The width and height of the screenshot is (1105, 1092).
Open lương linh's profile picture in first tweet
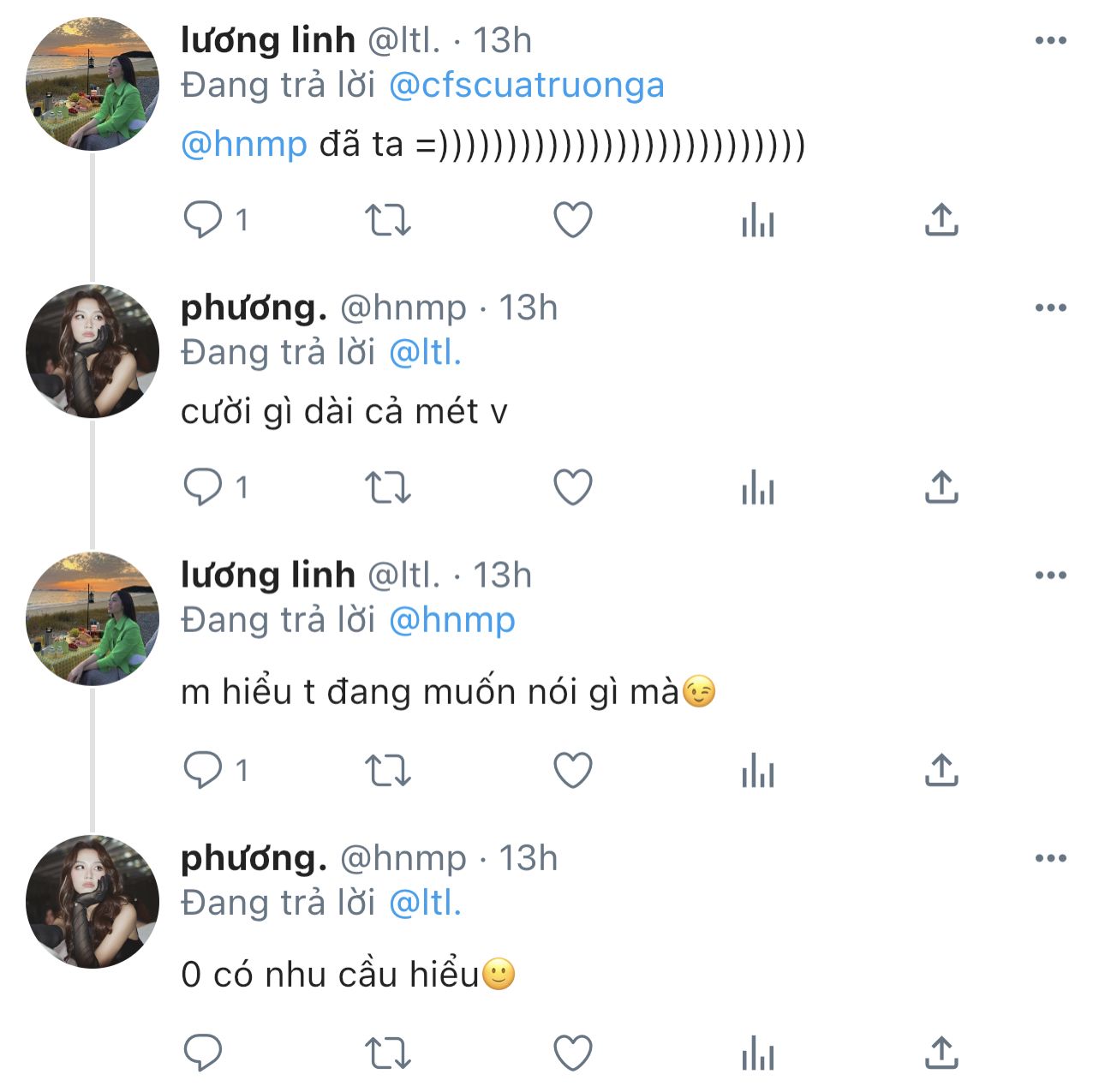pos(93,84)
